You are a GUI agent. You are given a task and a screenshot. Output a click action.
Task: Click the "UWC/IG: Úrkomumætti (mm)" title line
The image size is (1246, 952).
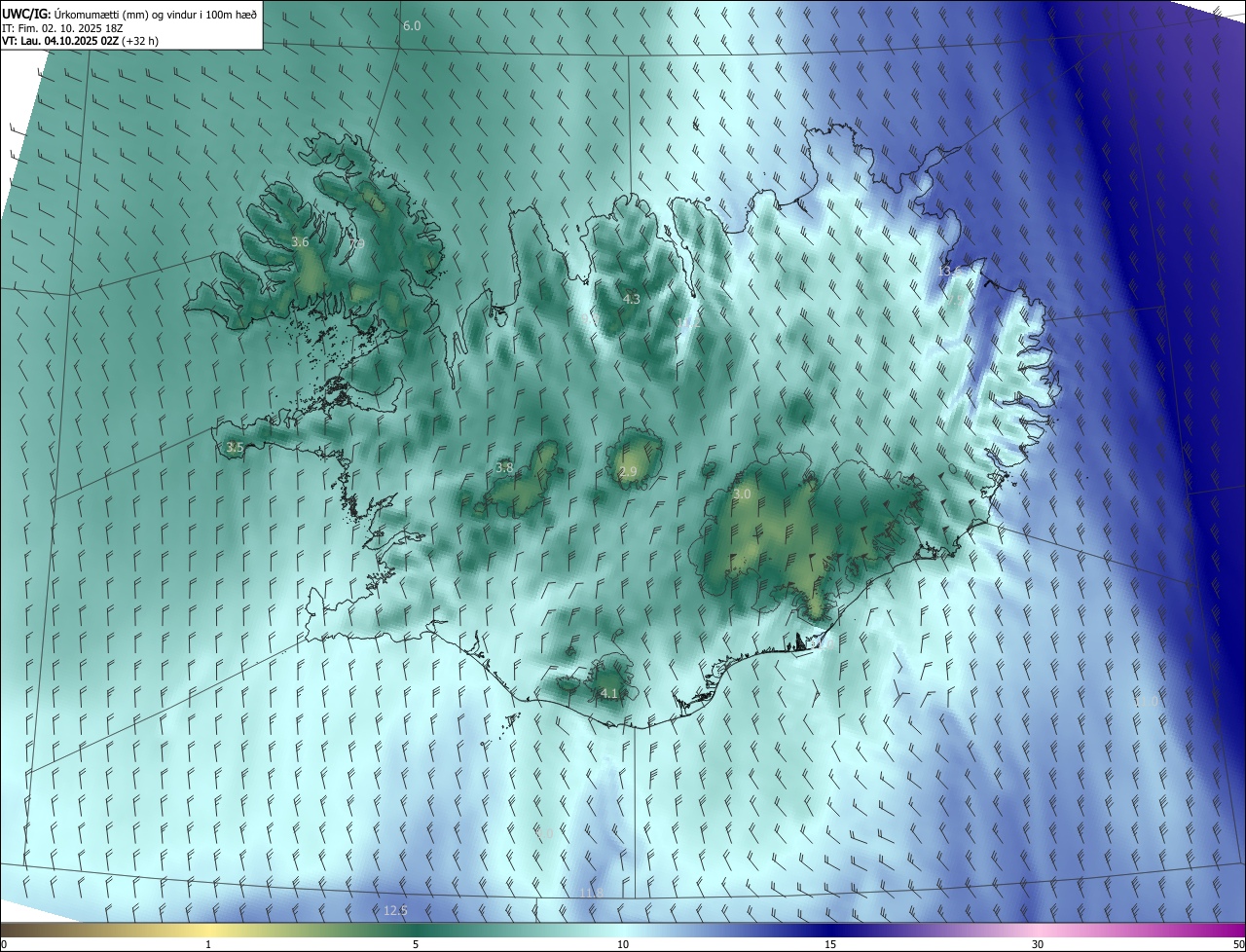[x=130, y=14]
